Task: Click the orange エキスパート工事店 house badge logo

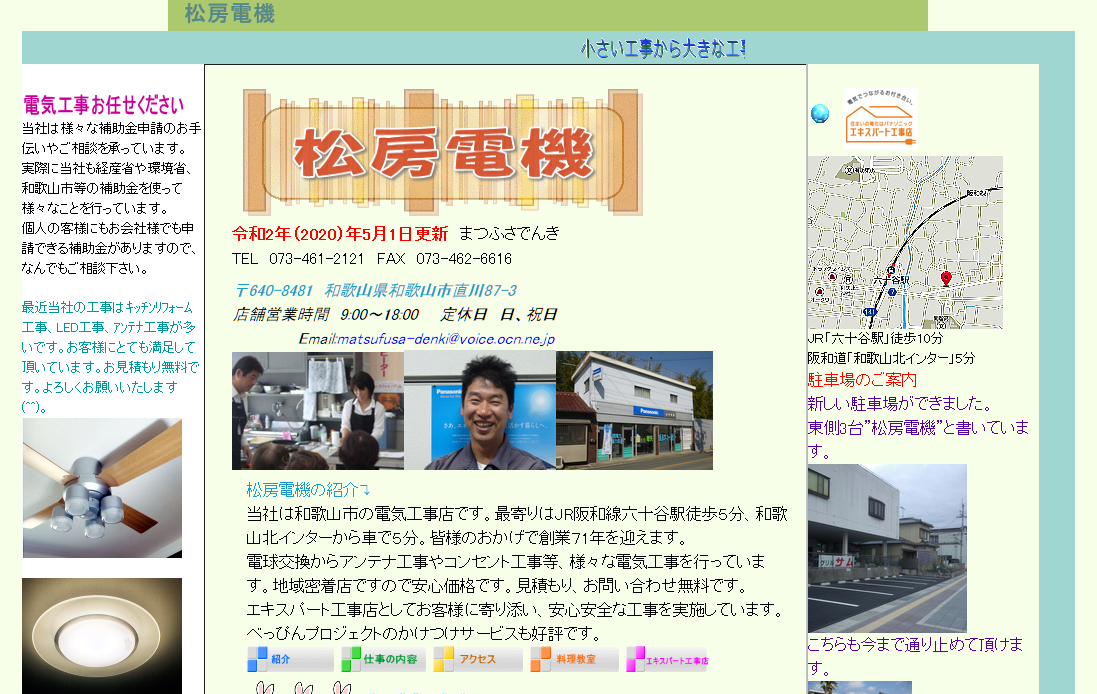Action: coord(879,122)
